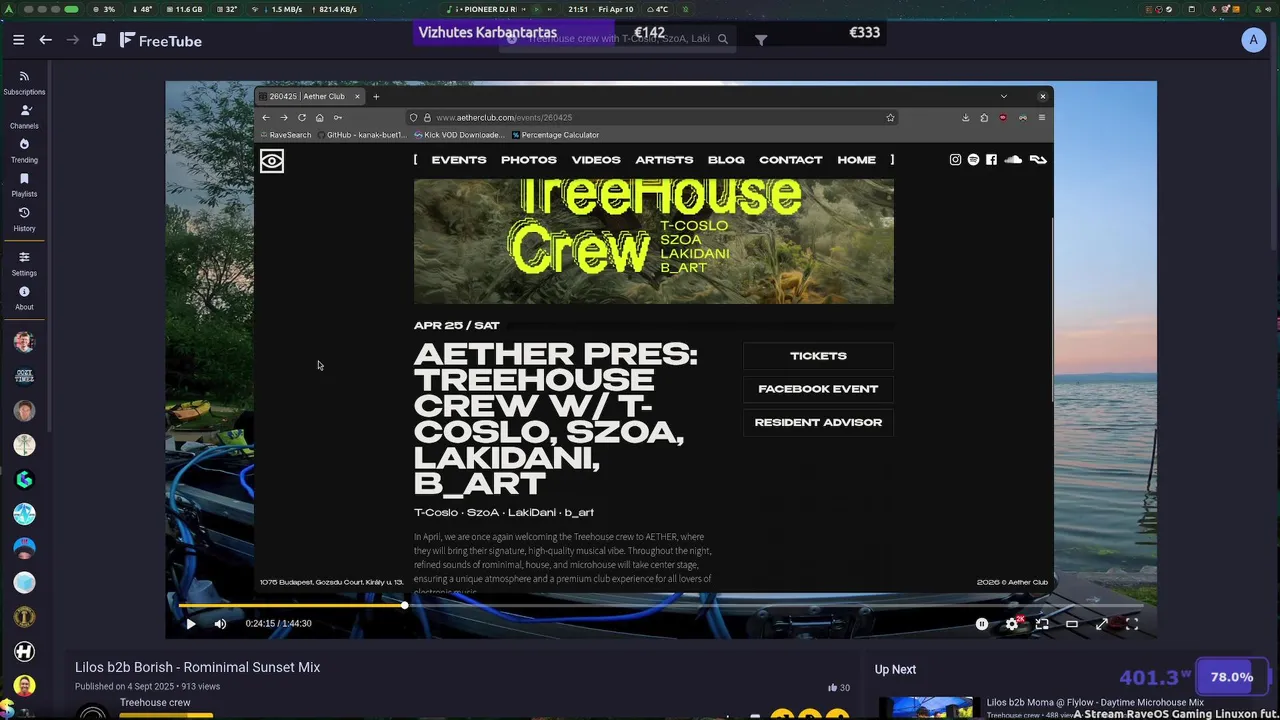Screen dimensions: 1280x720
Task: Click the '11.6 GB' memory indicator in top bar
Action: (x=184, y=9)
